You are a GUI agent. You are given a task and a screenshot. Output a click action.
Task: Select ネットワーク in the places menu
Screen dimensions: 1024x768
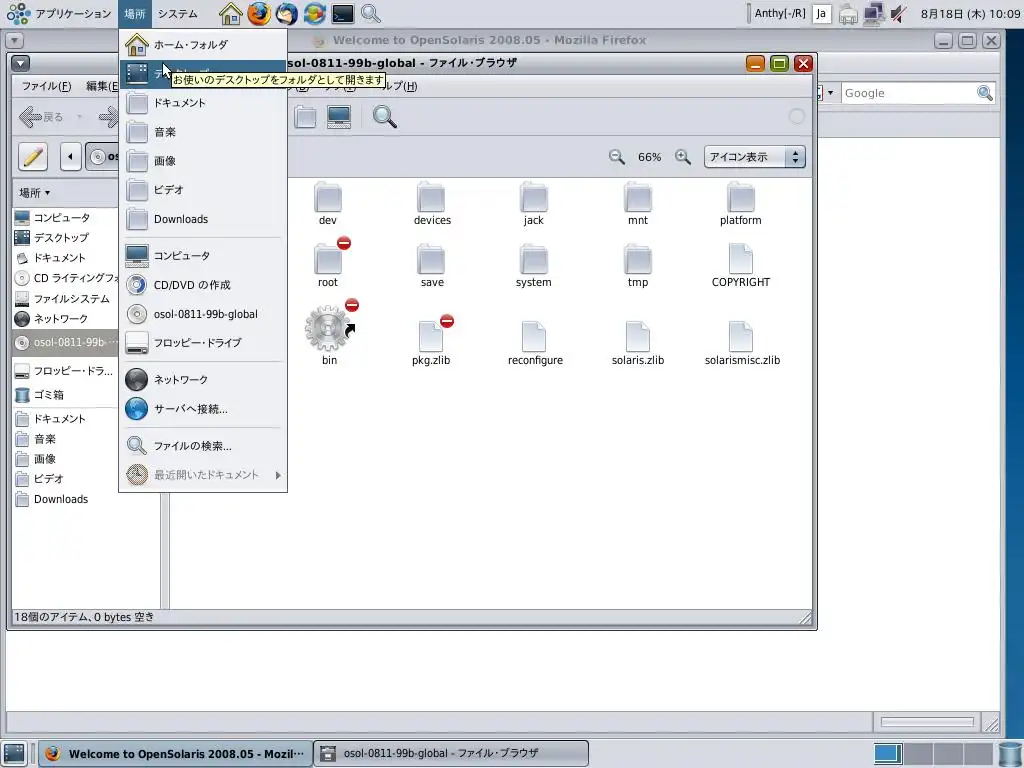[203, 379]
